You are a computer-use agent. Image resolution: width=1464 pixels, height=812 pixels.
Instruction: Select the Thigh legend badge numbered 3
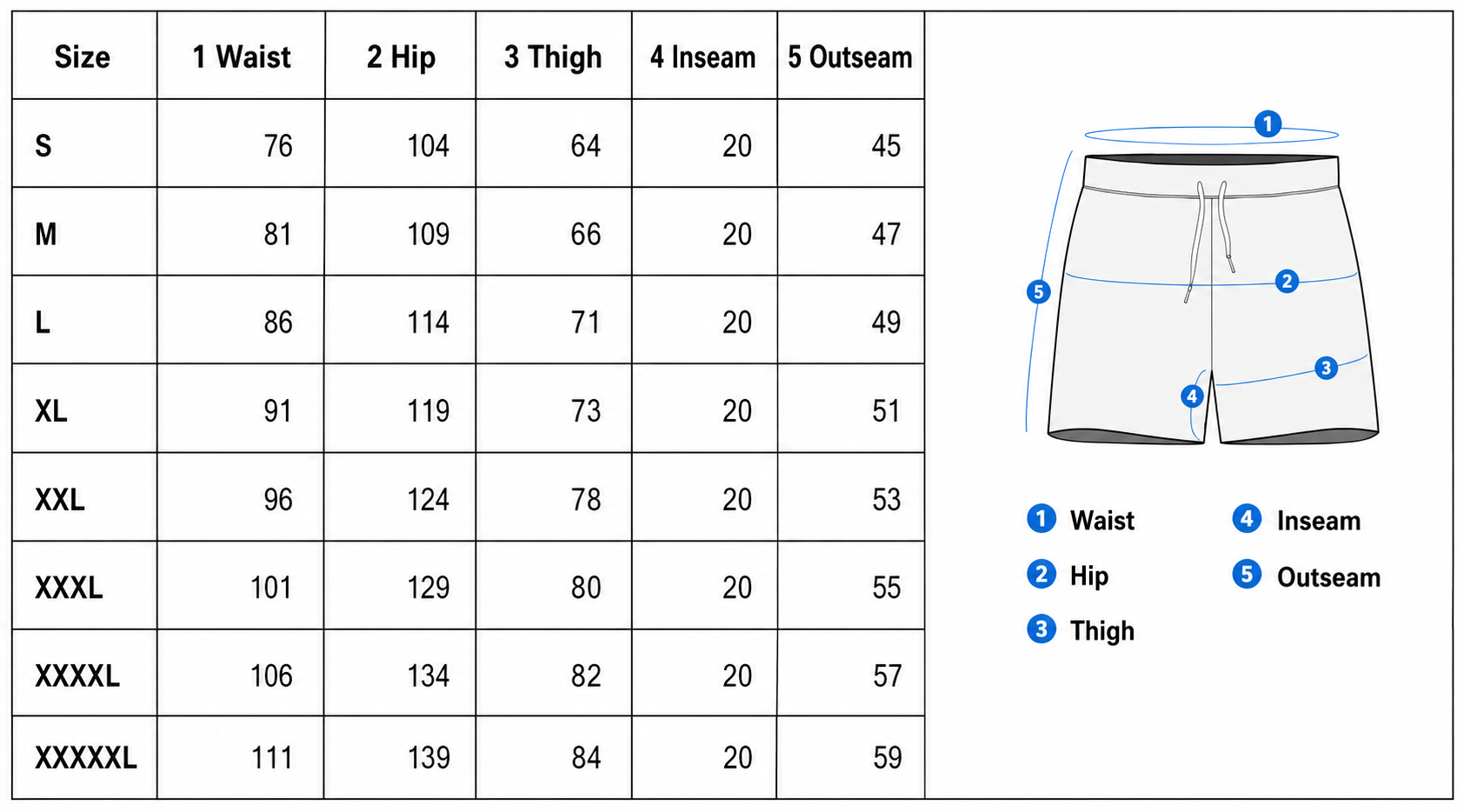point(1041,629)
